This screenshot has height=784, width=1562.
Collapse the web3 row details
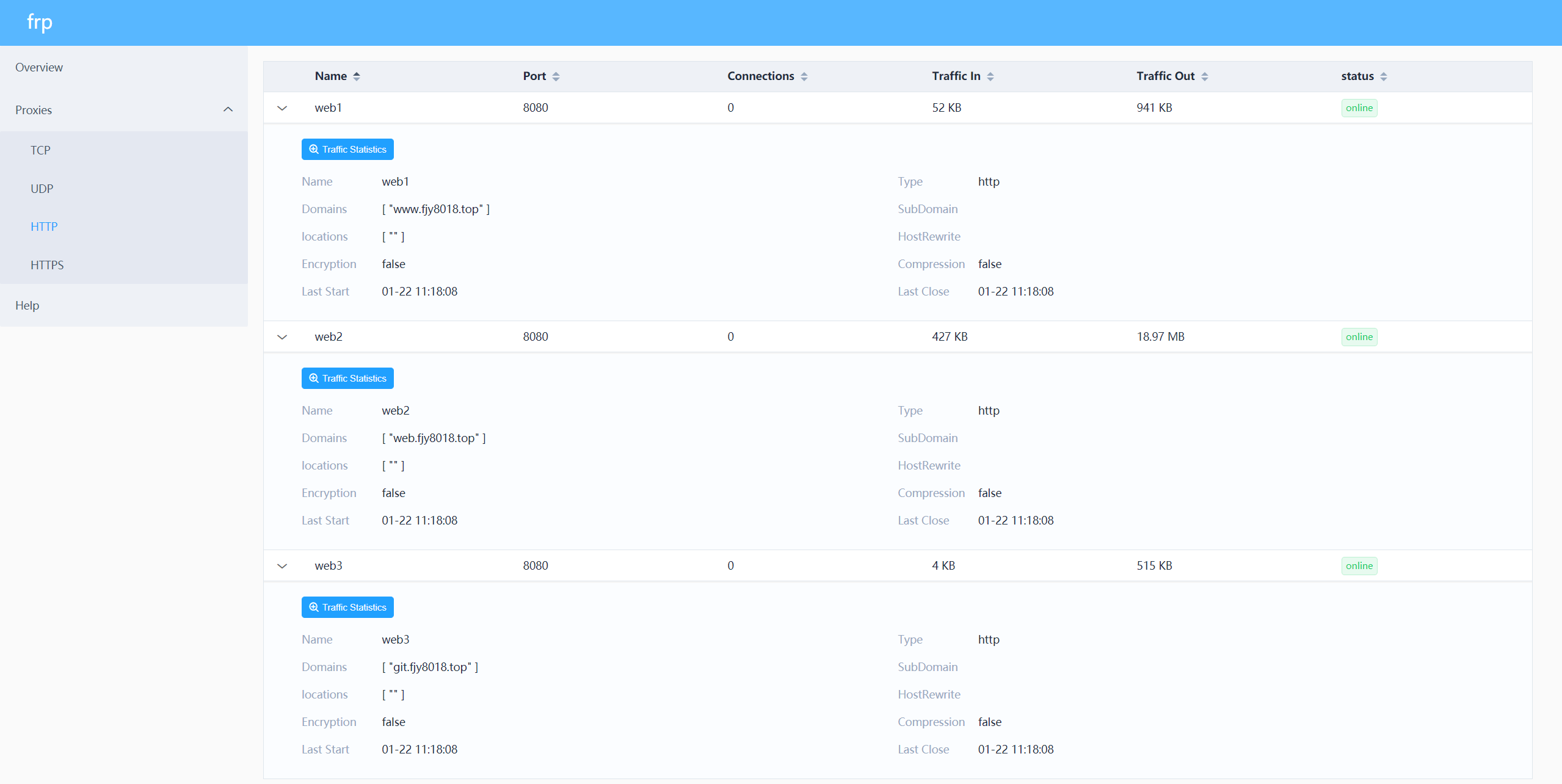282,566
